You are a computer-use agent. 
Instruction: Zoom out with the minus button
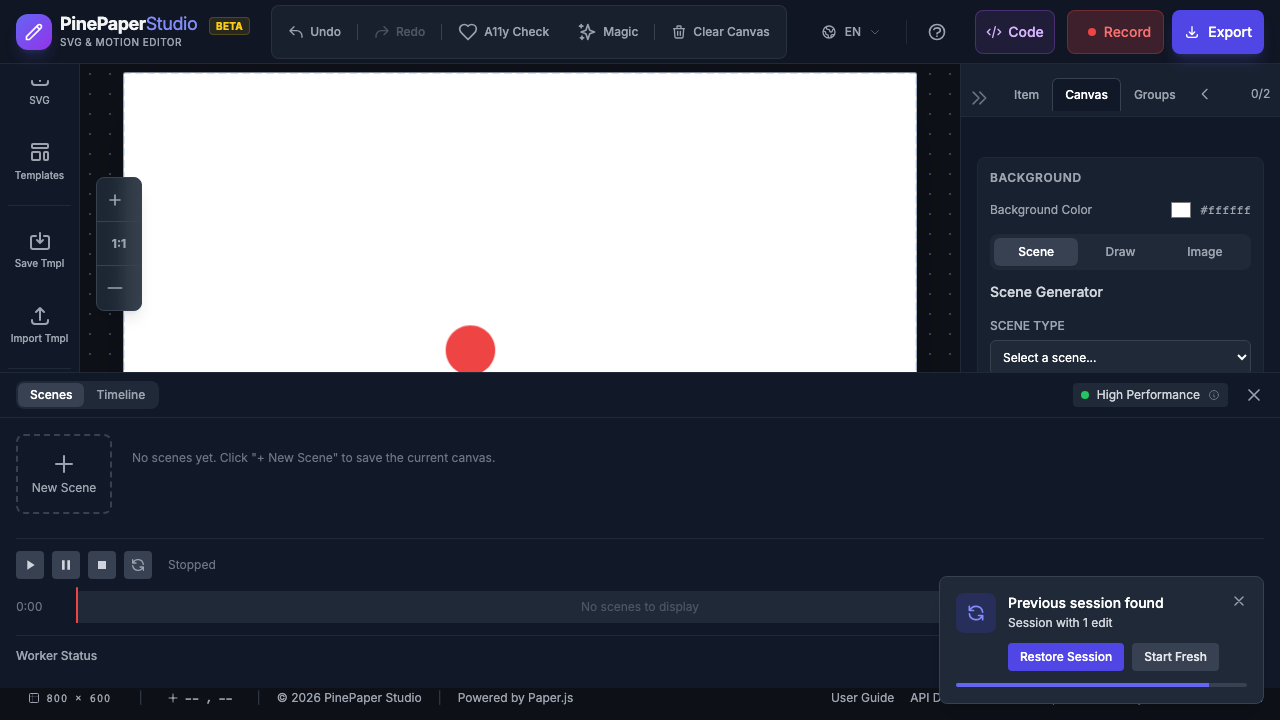tap(115, 288)
